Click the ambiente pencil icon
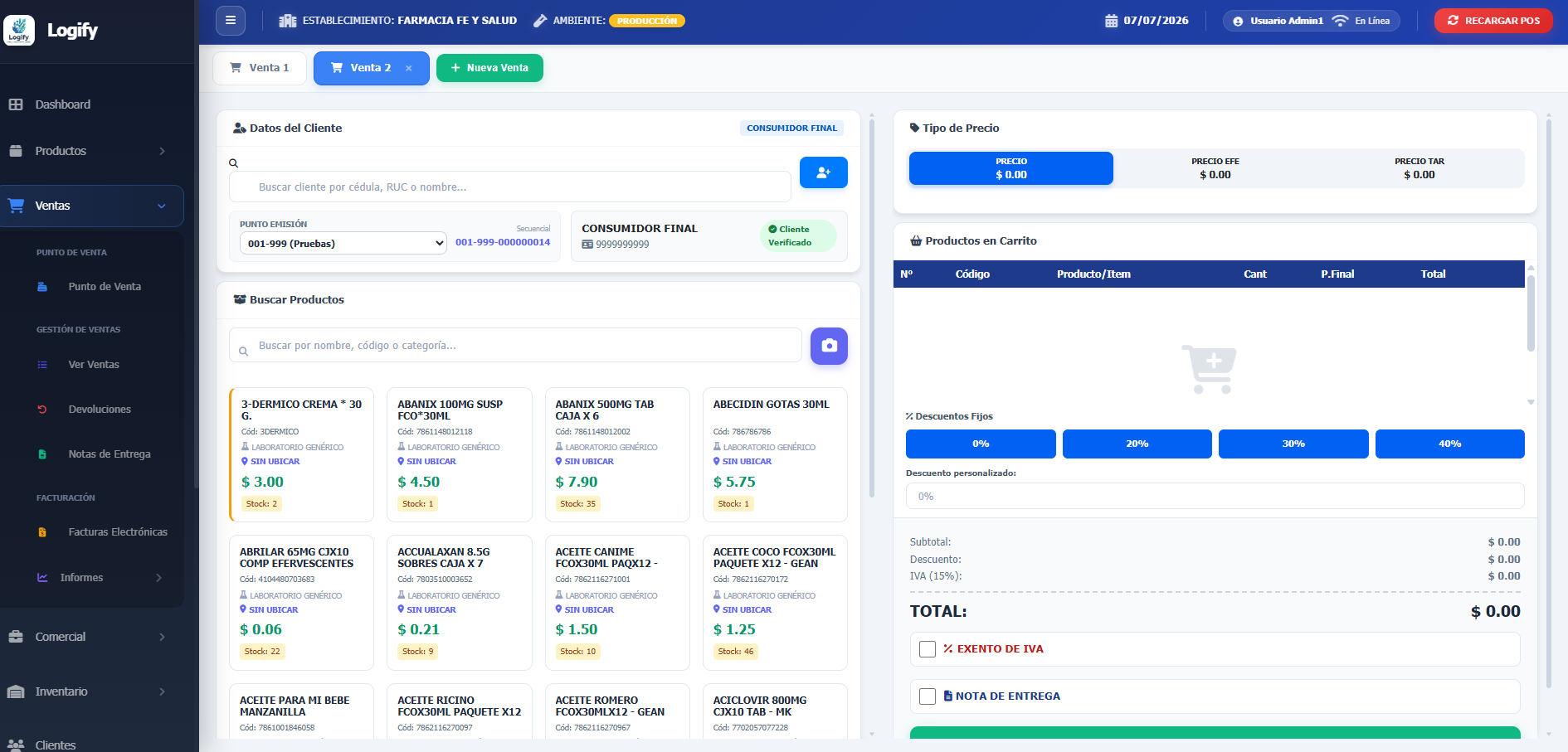This screenshot has height=752, width=1568. point(540,21)
